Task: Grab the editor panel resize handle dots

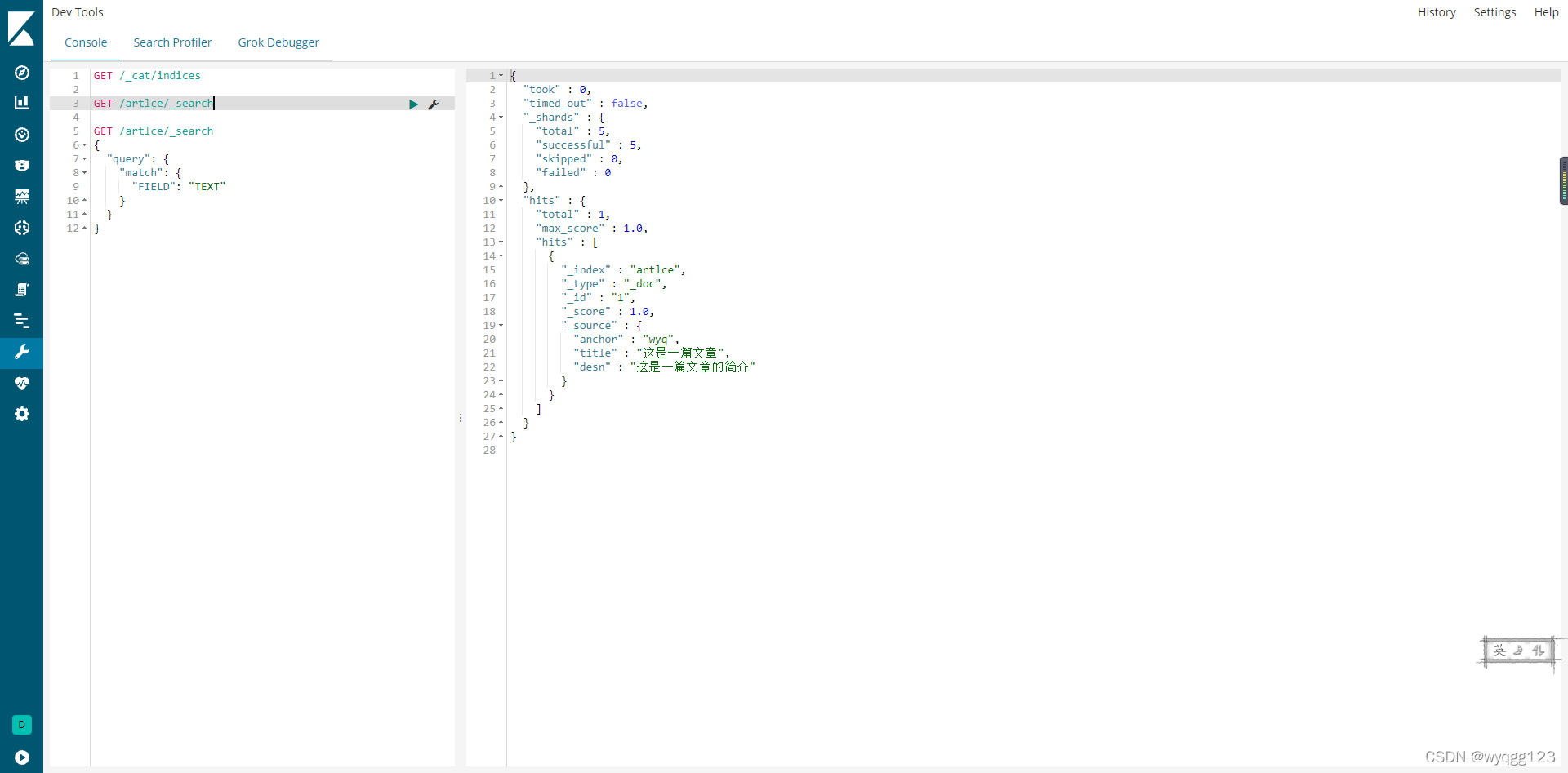Action: (461, 418)
